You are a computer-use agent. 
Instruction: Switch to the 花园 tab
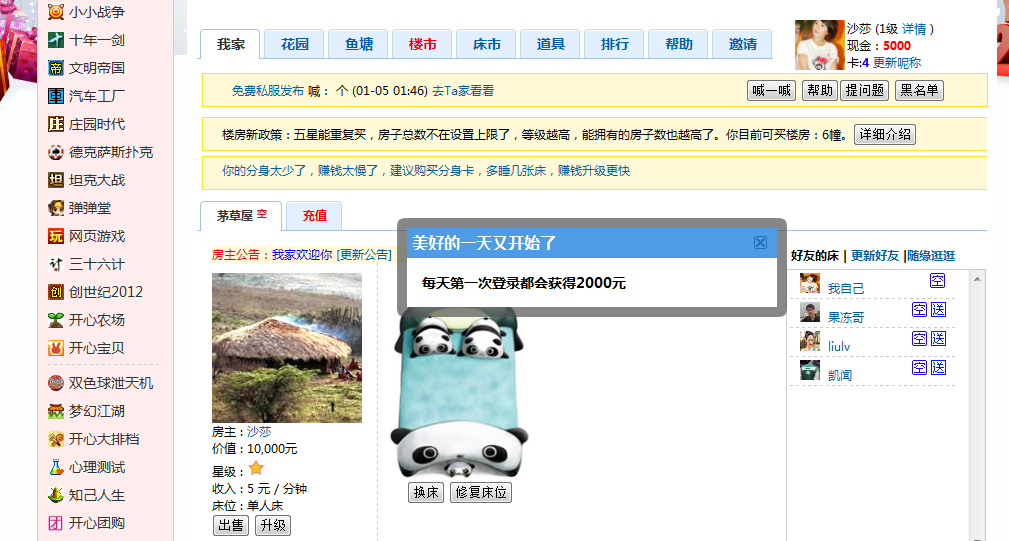click(295, 44)
